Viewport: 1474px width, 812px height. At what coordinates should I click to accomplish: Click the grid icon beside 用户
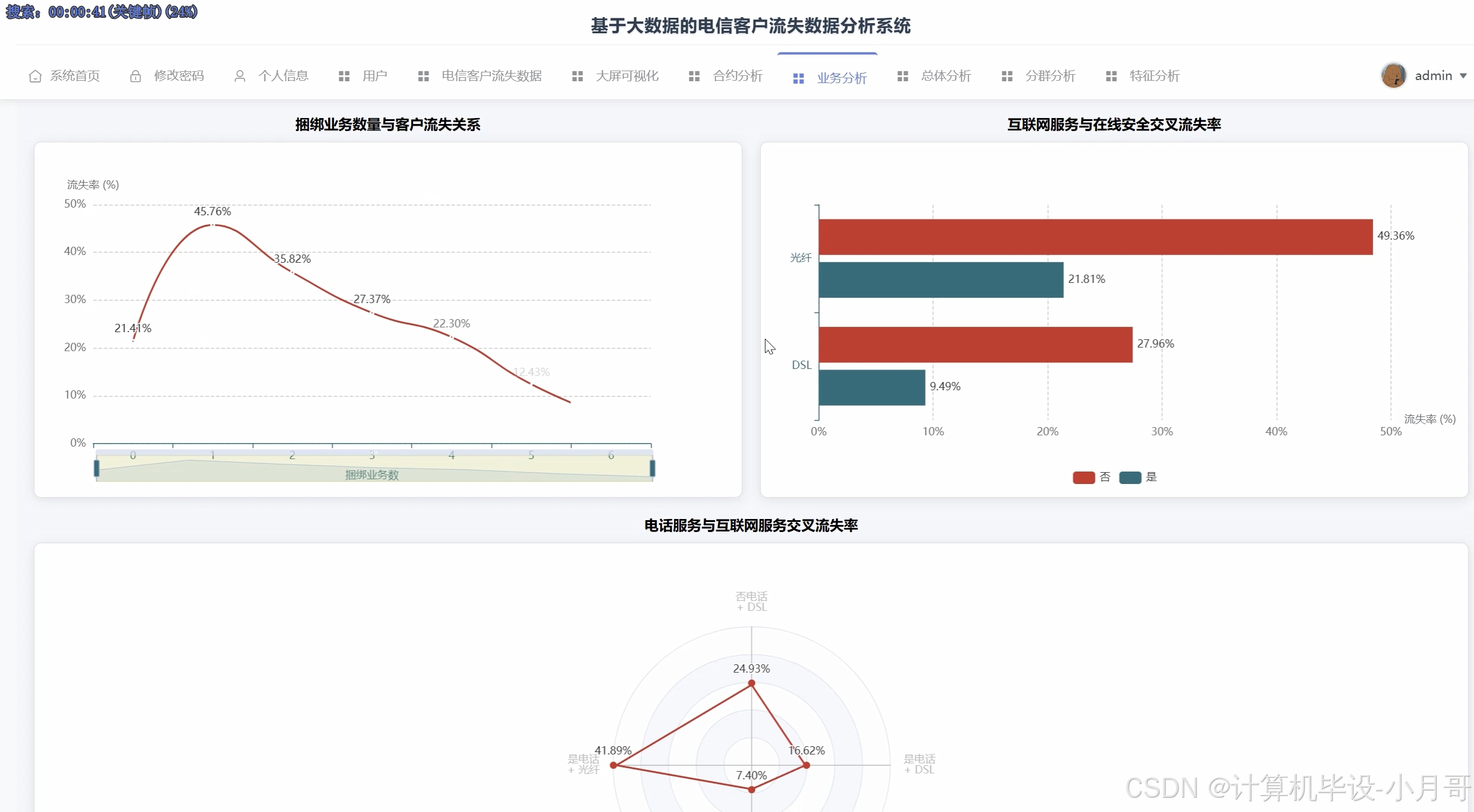pos(344,76)
